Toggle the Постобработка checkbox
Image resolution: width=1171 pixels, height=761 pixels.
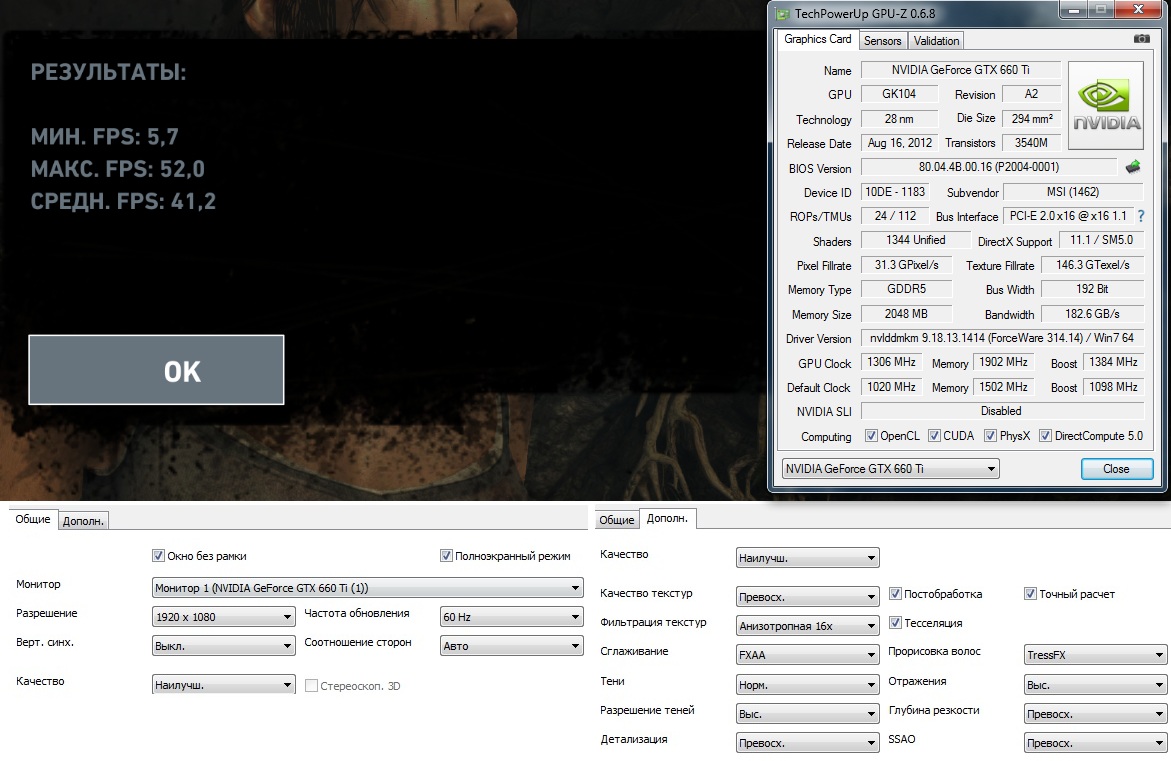coord(895,594)
